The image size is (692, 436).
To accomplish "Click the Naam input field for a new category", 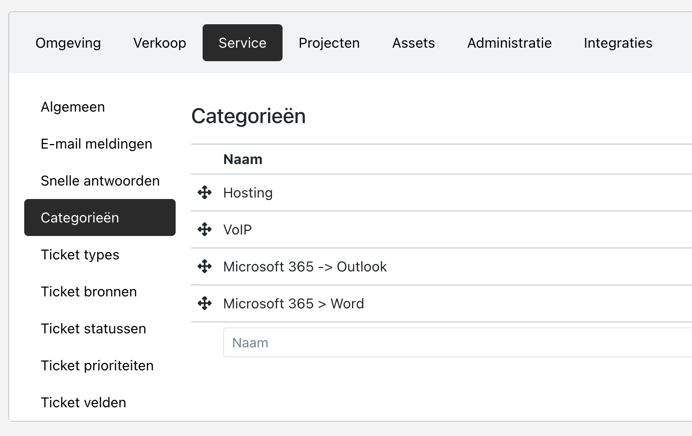I will point(457,342).
